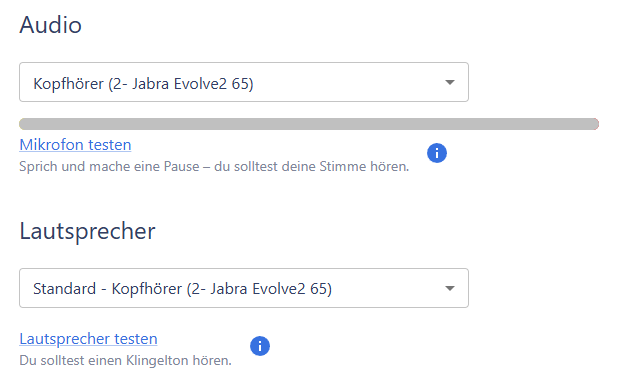622x379 pixels.
Task: Click the word "testen" in Lautsprecher testen
Action: pos(136,339)
